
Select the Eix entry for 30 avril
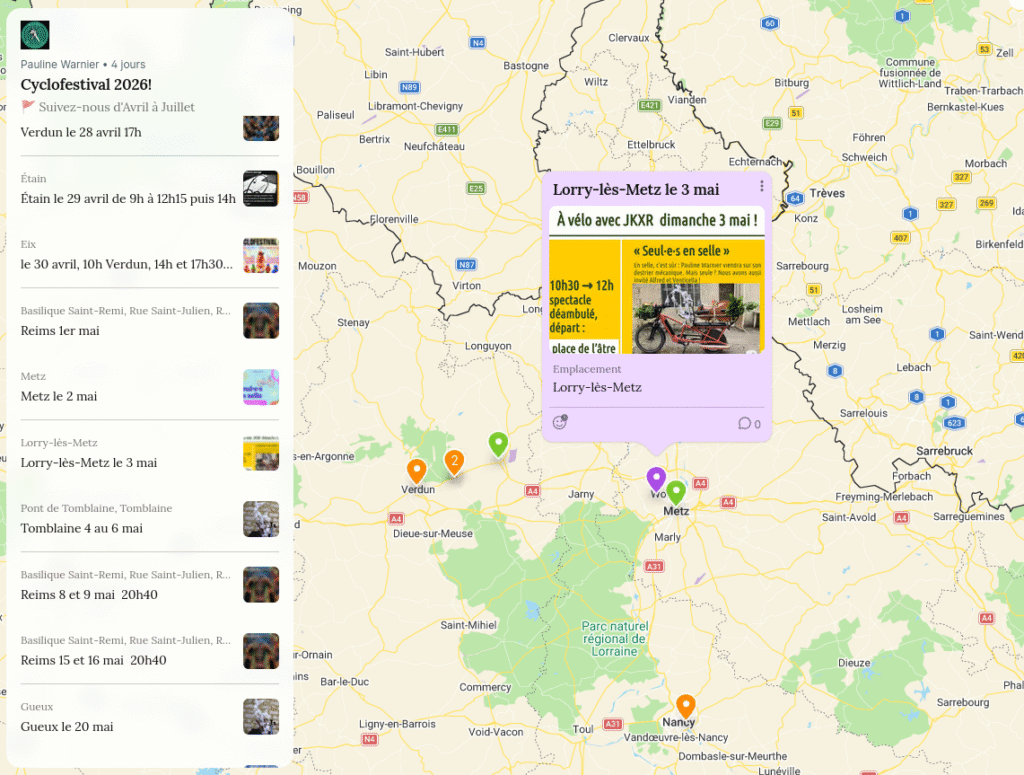click(126, 264)
